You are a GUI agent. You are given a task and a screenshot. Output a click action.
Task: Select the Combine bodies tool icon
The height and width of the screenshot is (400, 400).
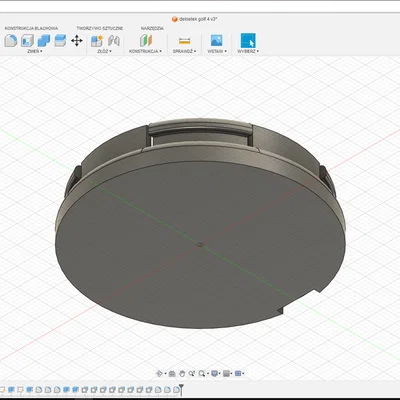44,41
